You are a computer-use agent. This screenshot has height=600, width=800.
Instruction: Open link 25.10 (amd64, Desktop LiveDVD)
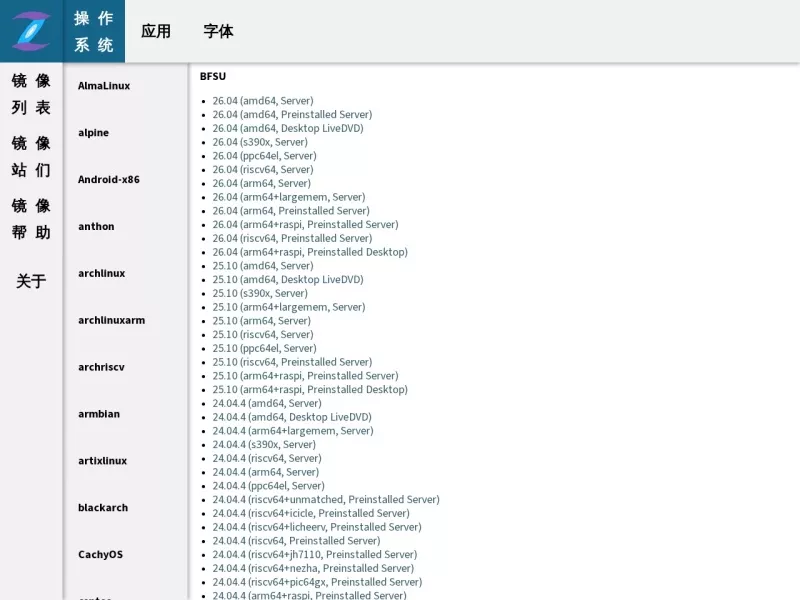(x=288, y=280)
